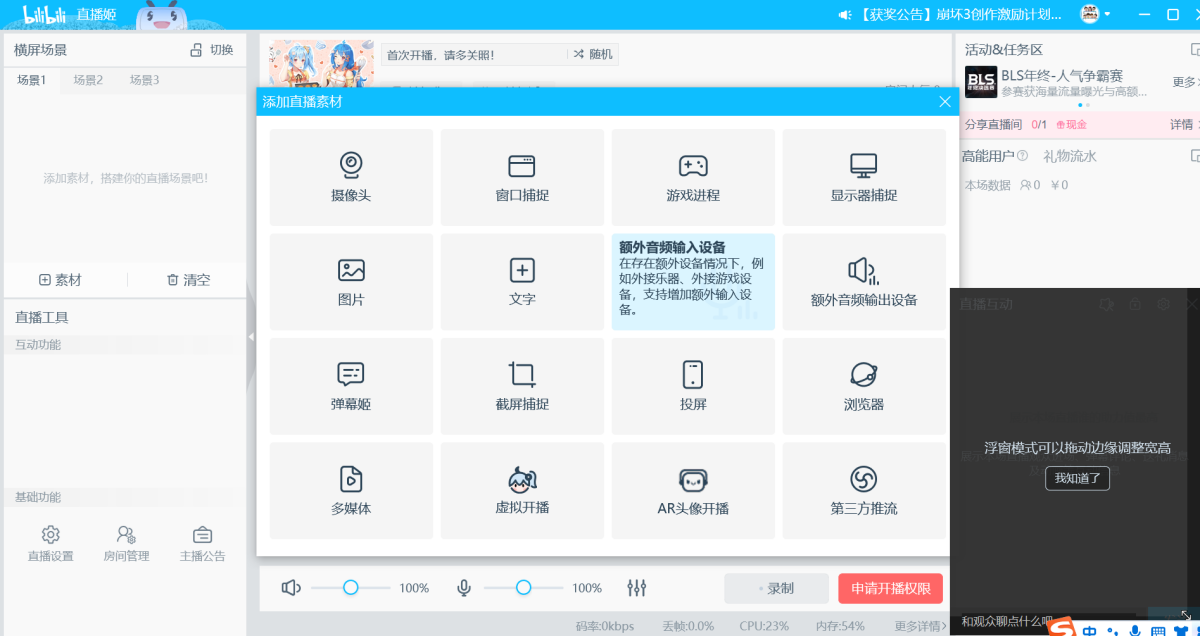This screenshot has height=636, width=1200.
Task: Expand 更多详情 performance details
Action: click(x=916, y=624)
